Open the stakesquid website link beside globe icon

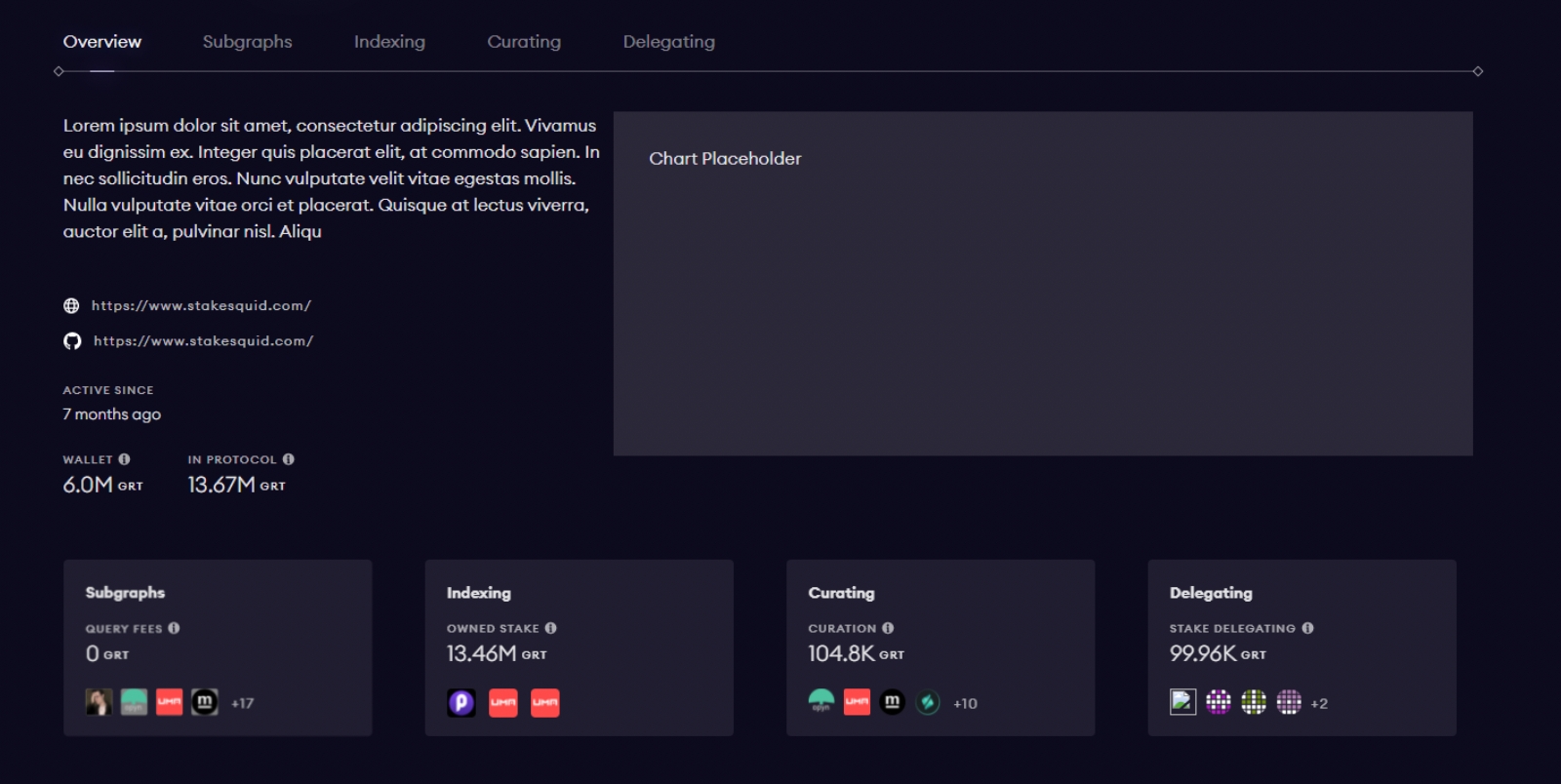pyautogui.click(x=201, y=306)
